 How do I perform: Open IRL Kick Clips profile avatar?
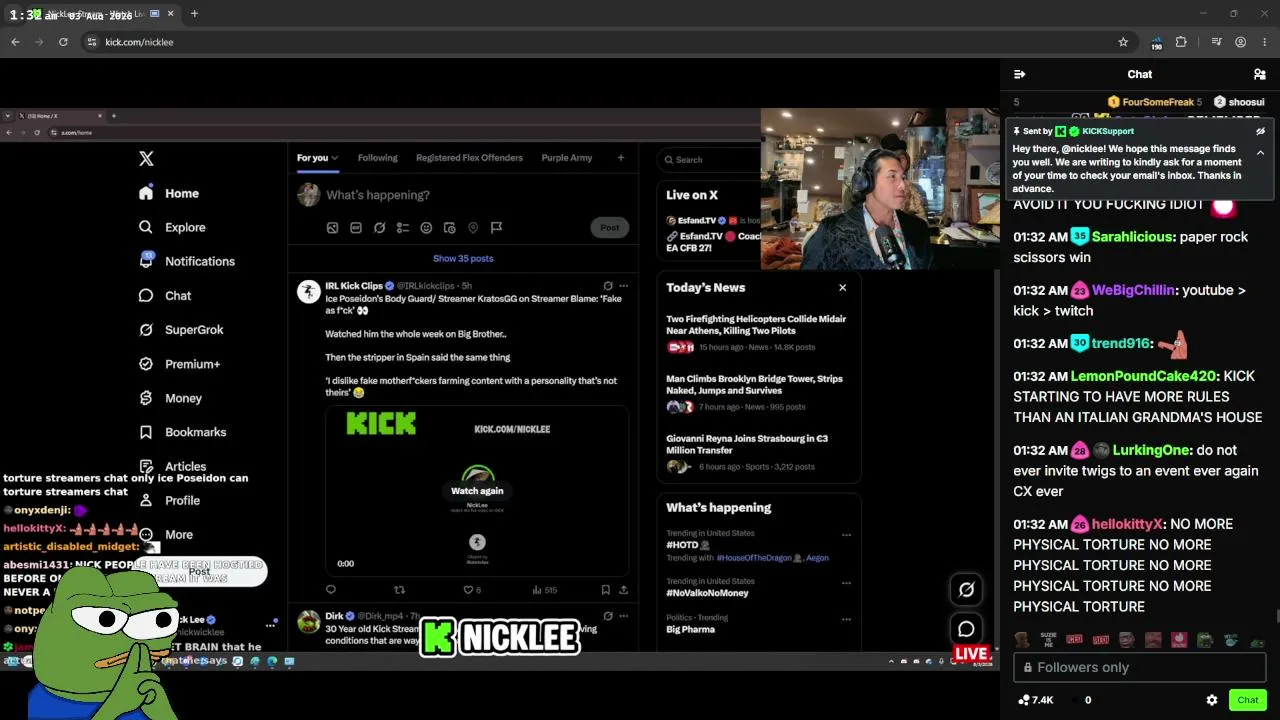[308, 291]
